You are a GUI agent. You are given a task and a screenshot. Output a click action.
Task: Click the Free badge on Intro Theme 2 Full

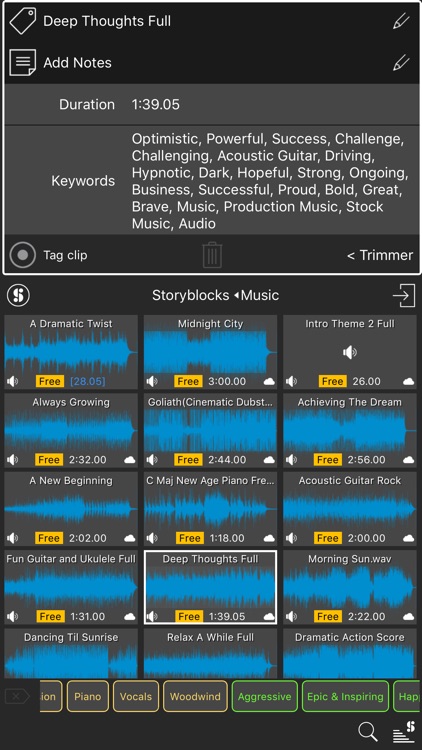[332, 381]
